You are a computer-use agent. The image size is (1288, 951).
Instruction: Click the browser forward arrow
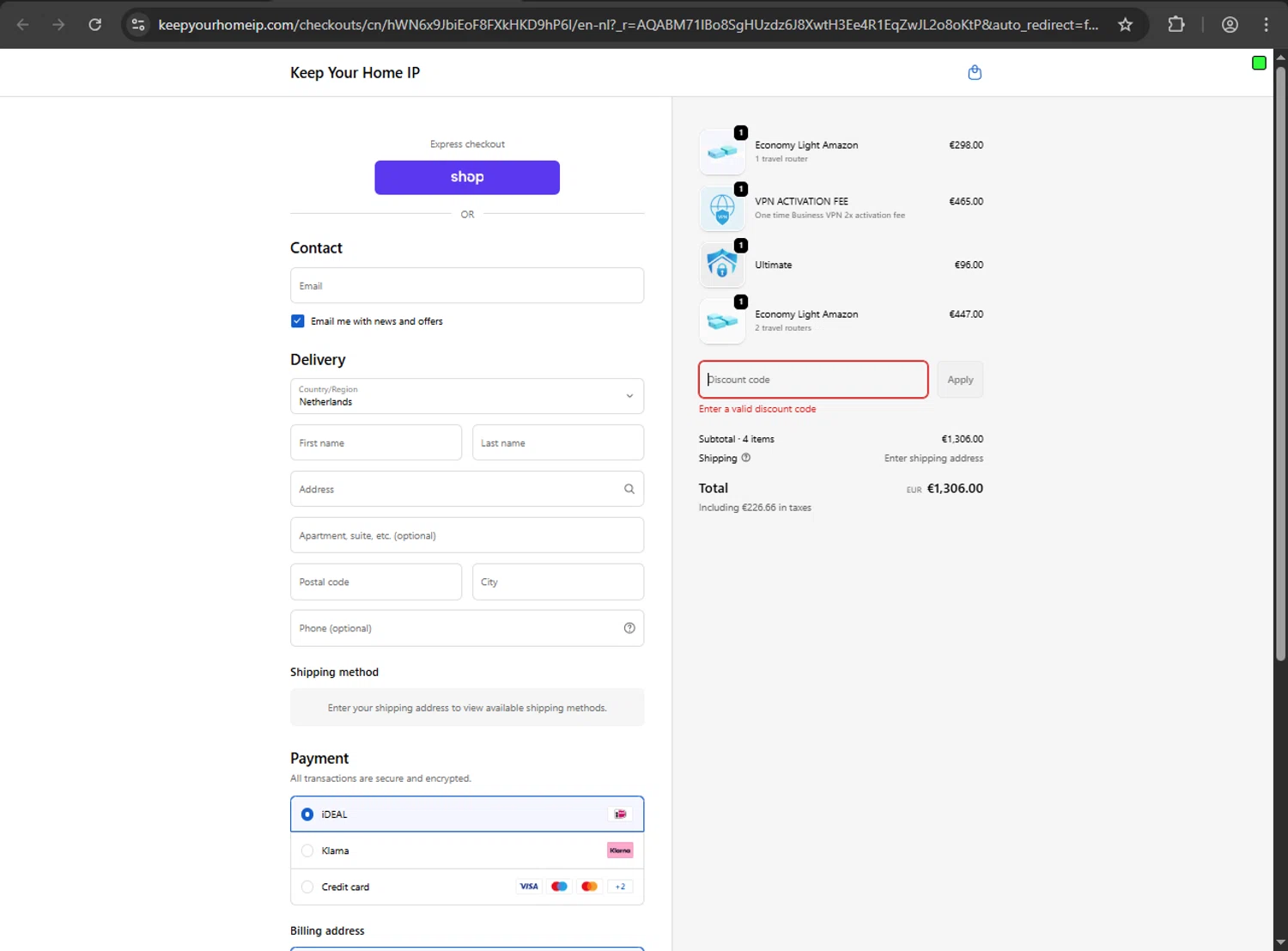pyautogui.click(x=58, y=25)
